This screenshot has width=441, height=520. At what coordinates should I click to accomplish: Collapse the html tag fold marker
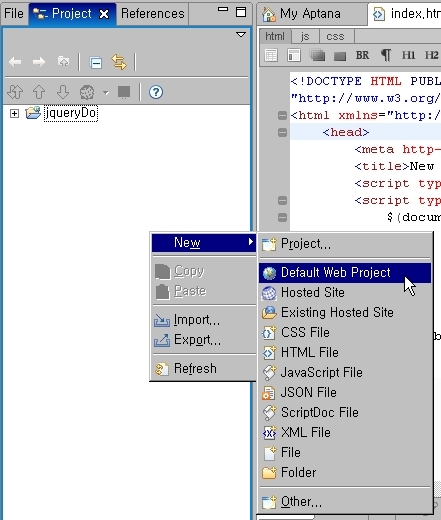pyautogui.click(x=282, y=115)
